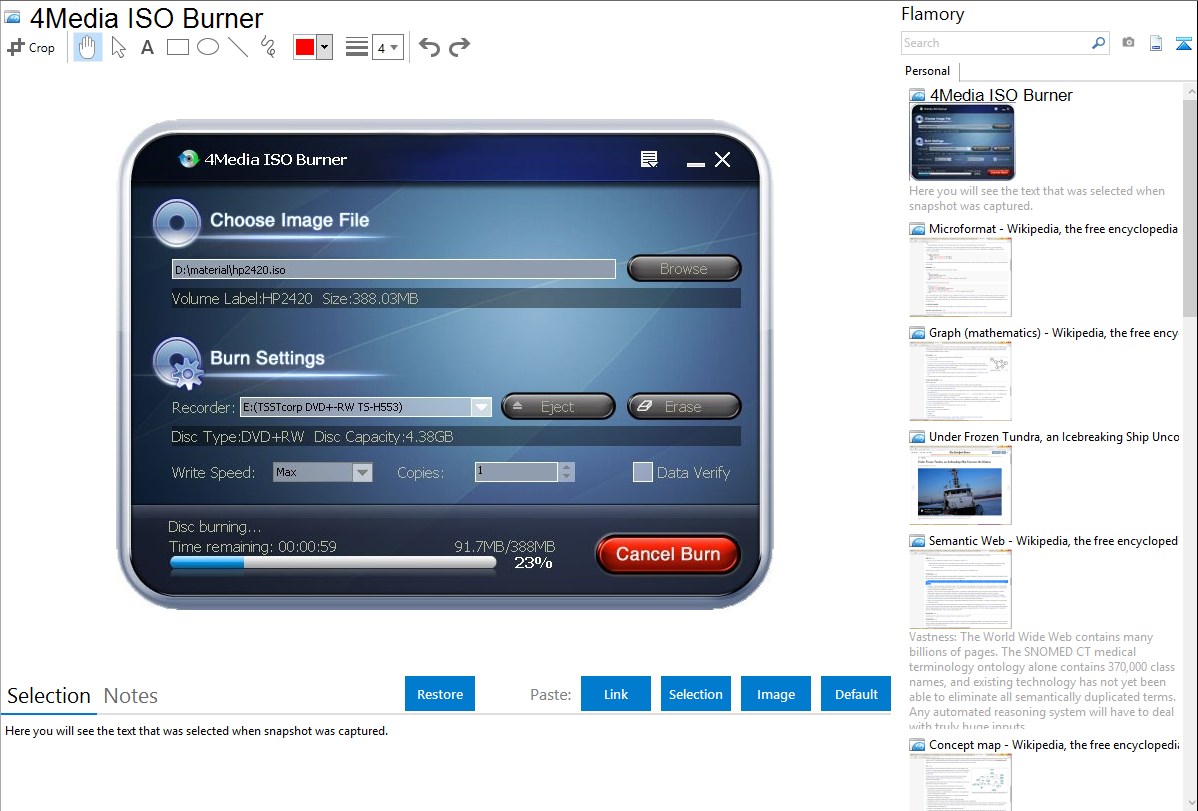This screenshot has height=811, width=1198.
Task: Click the camera snapshot icon
Action: click(x=1128, y=43)
